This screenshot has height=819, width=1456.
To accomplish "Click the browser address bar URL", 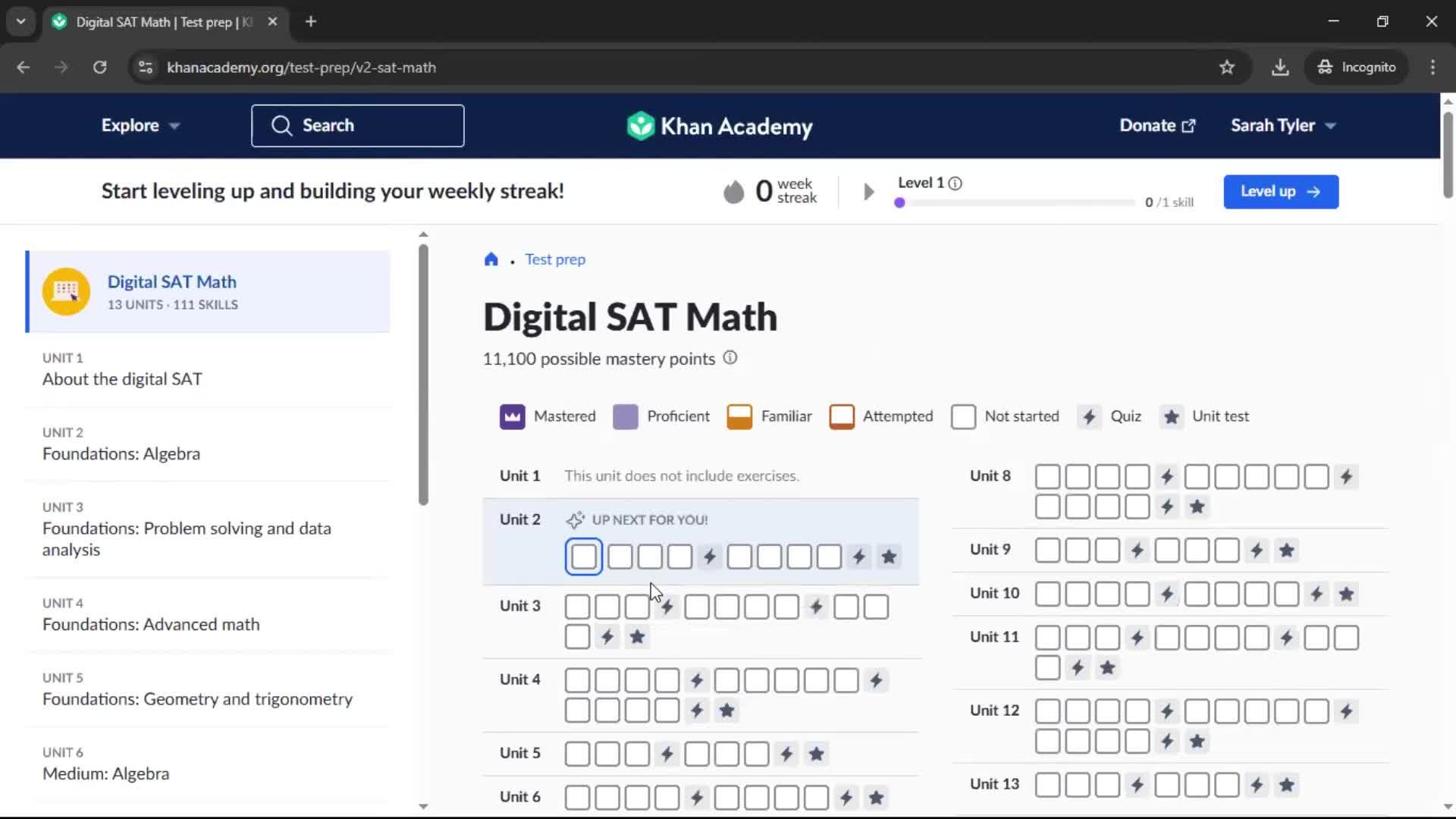I will tap(301, 67).
